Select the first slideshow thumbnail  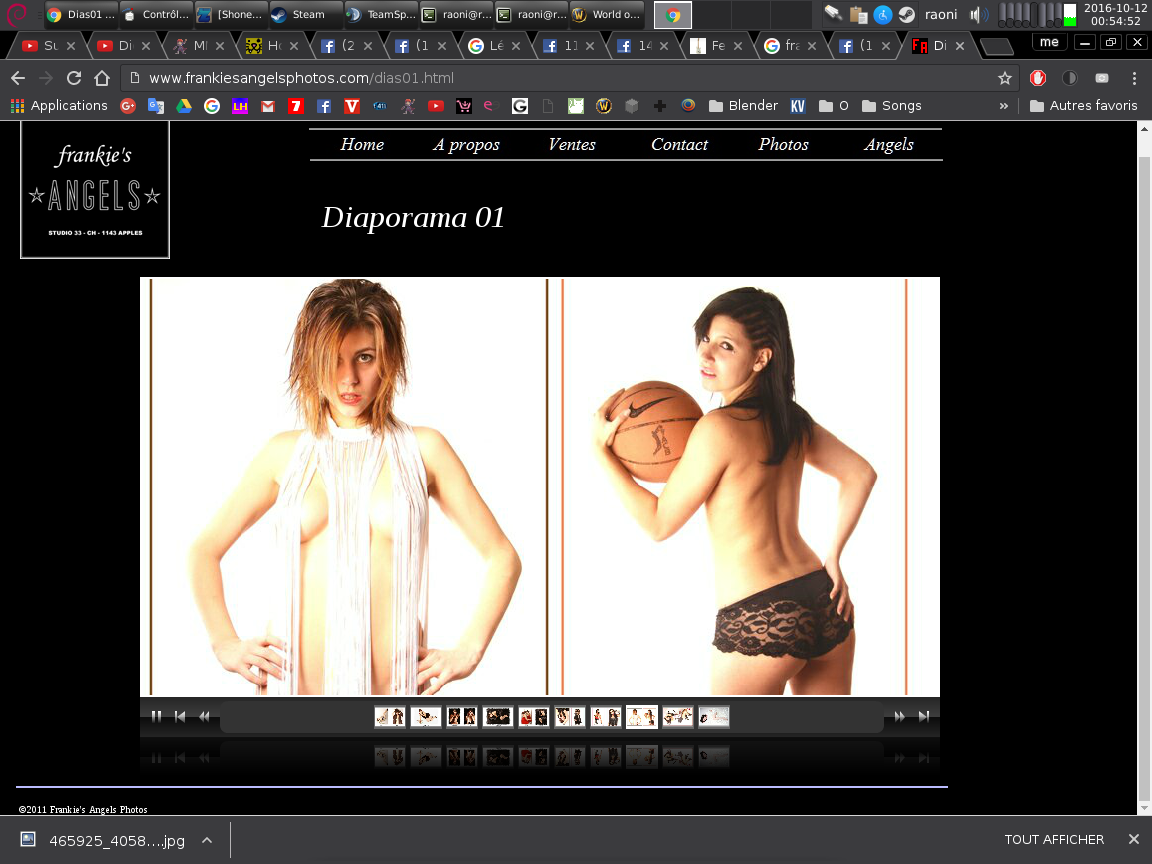(x=389, y=716)
